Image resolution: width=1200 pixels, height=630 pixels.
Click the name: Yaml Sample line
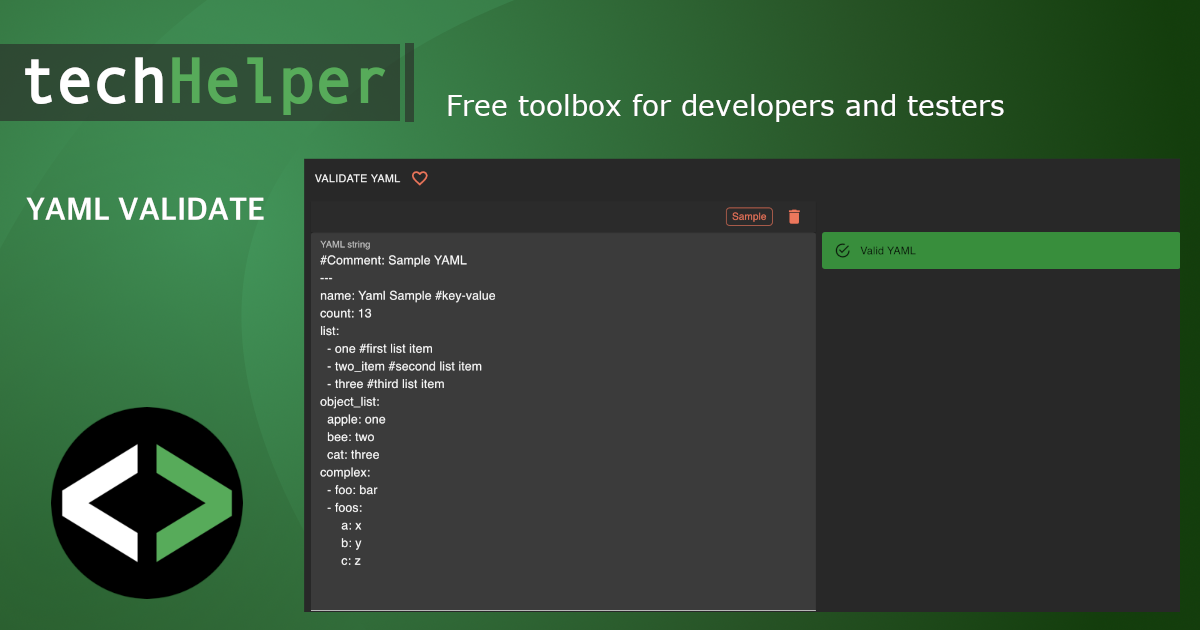(x=407, y=296)
